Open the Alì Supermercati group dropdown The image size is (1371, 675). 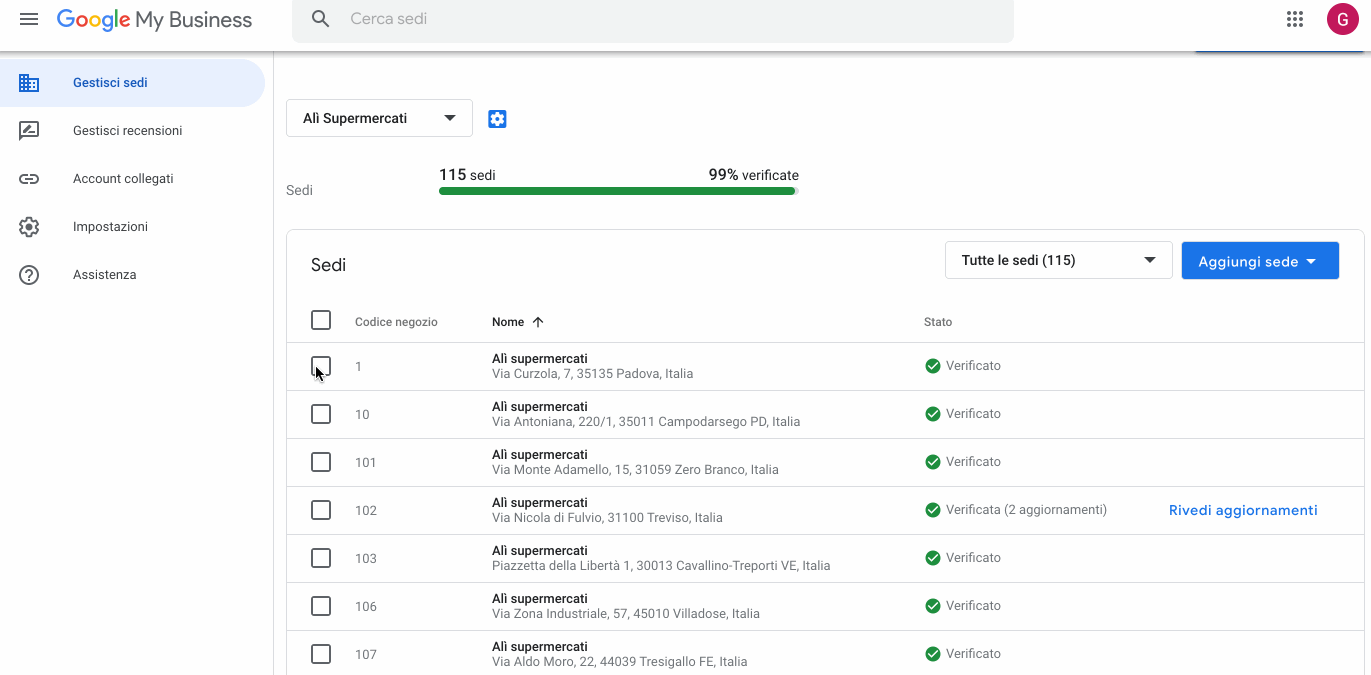point(379,118)
